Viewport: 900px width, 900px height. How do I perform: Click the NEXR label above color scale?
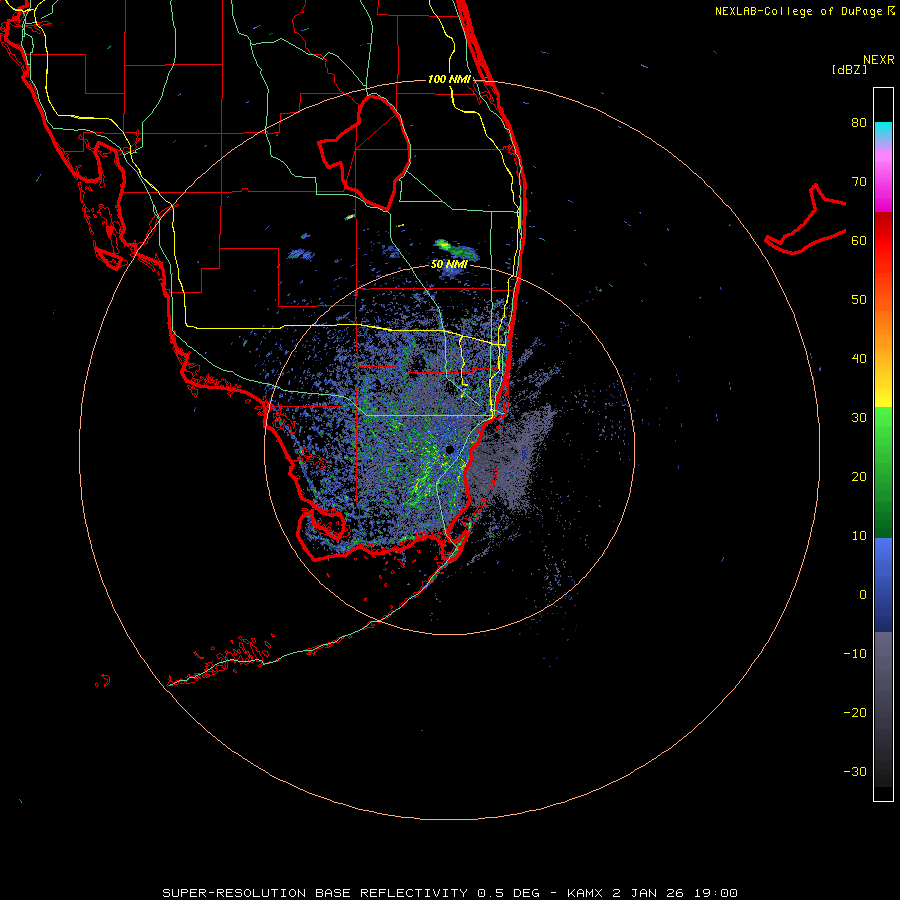coord(879,60)
